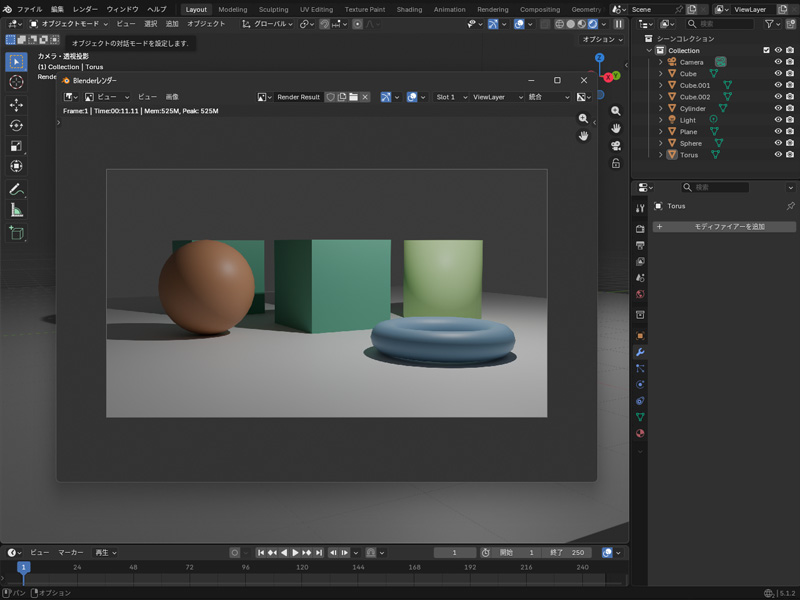Click the zoom icon in render window

point(583,118)
